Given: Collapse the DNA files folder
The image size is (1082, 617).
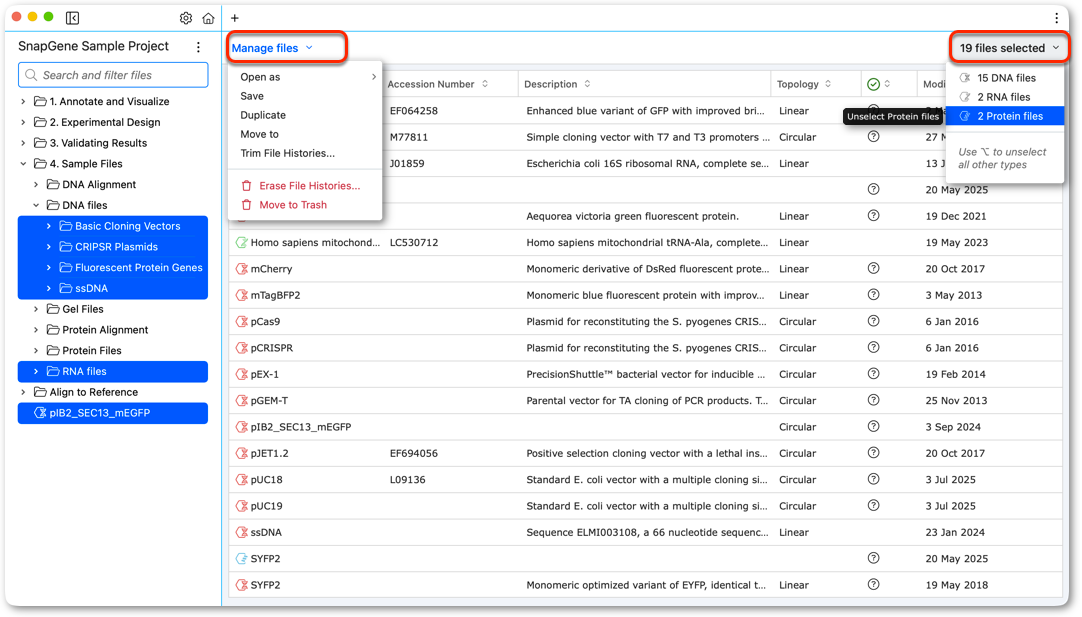Looking at the screenshot, I should (x=36, y=205).
